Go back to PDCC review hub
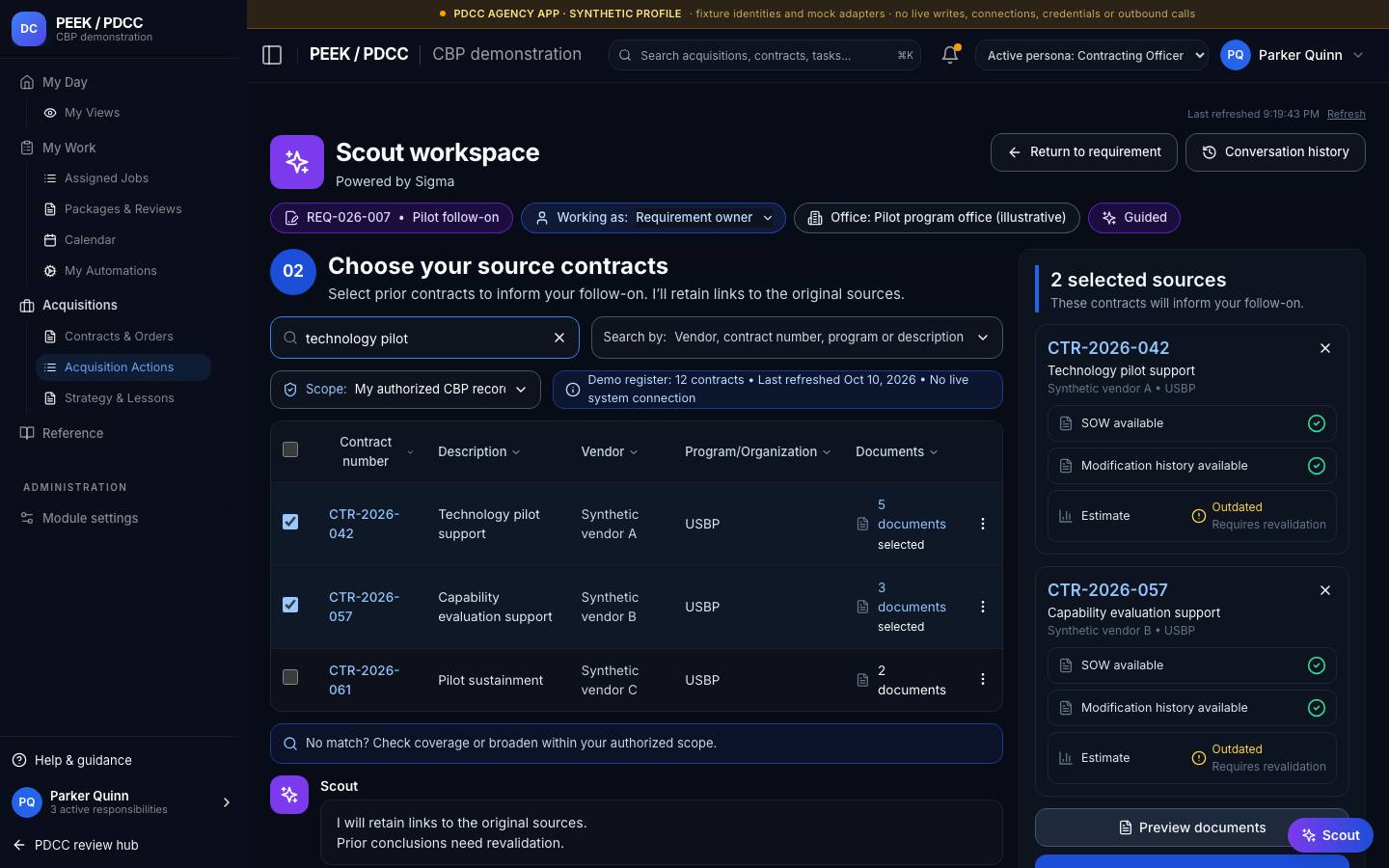This screenshot has height=868, width=1389. click(x=76, y=845)
